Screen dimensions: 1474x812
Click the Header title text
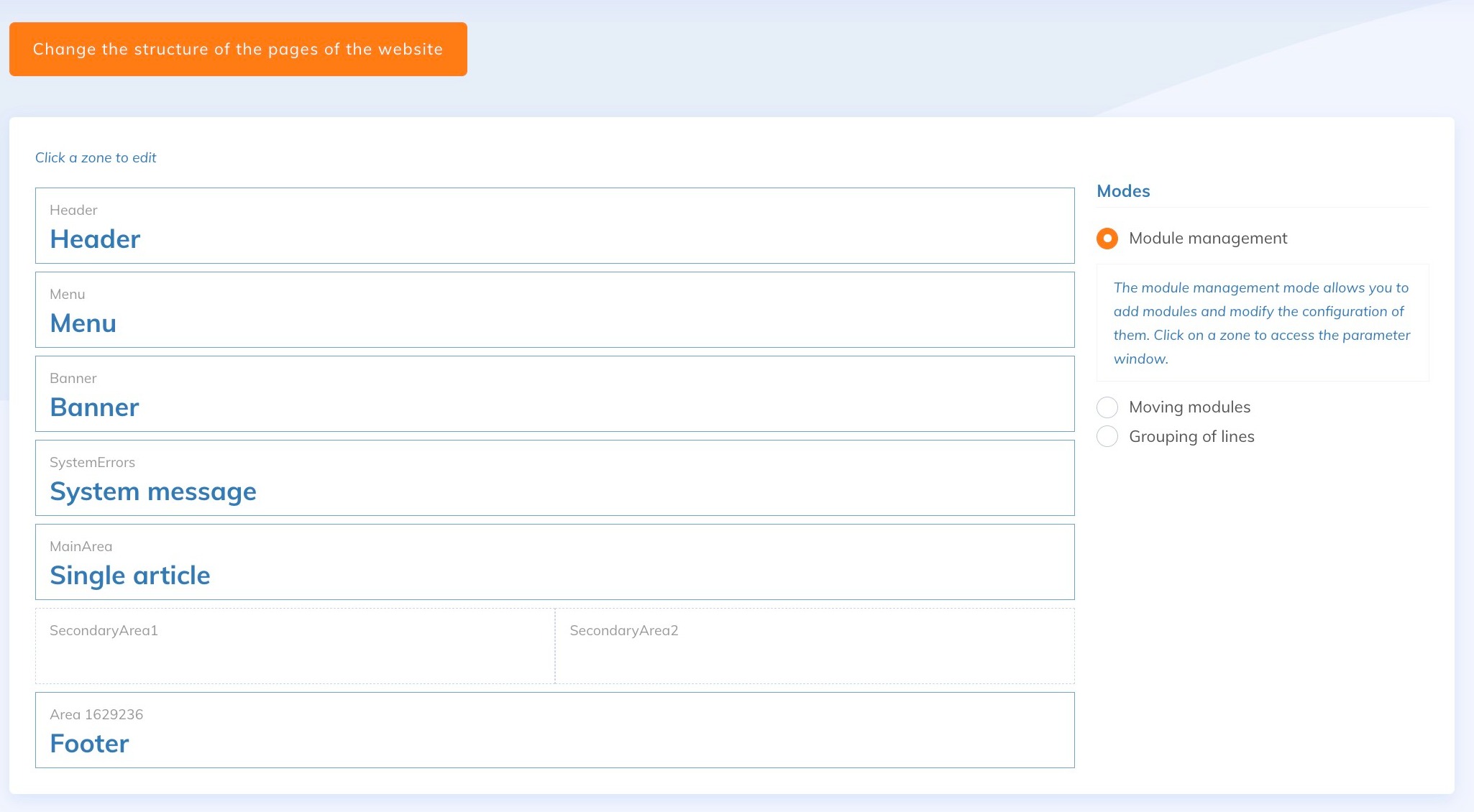[x=95, y=239]
